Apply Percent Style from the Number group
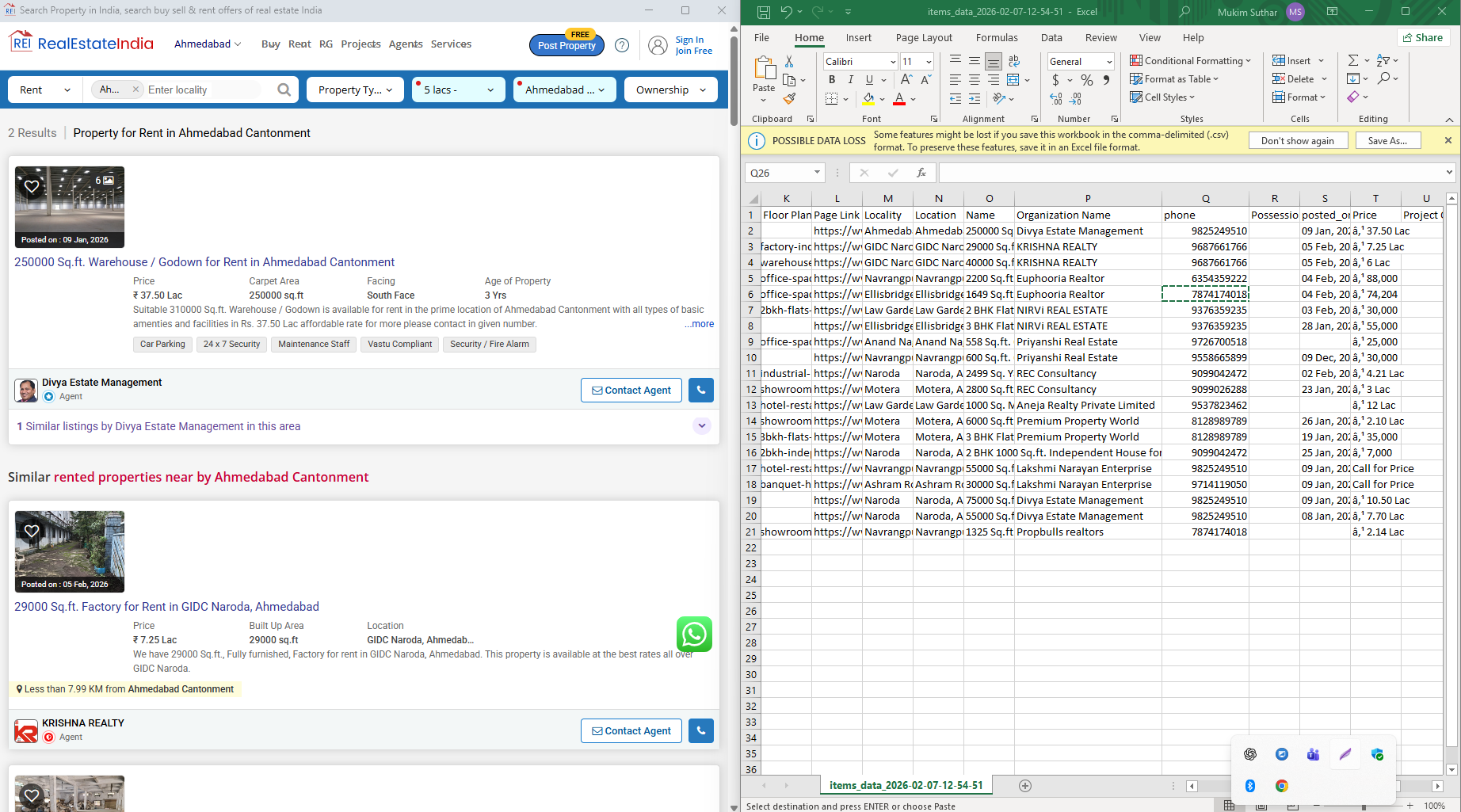This screenshot has width=1461, height=812. click(1087, 79)
